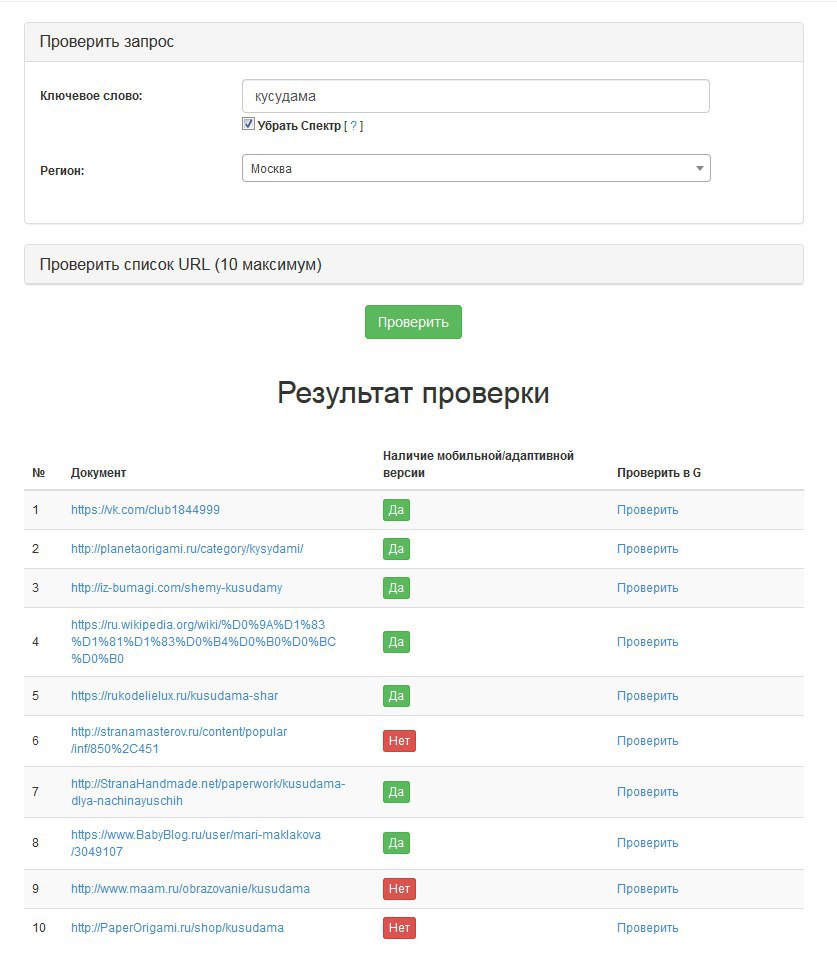The image size is (837, 968).
Task: Click Проверить in G for BabyBlog.ru row
Action: (x=648, y=843)
